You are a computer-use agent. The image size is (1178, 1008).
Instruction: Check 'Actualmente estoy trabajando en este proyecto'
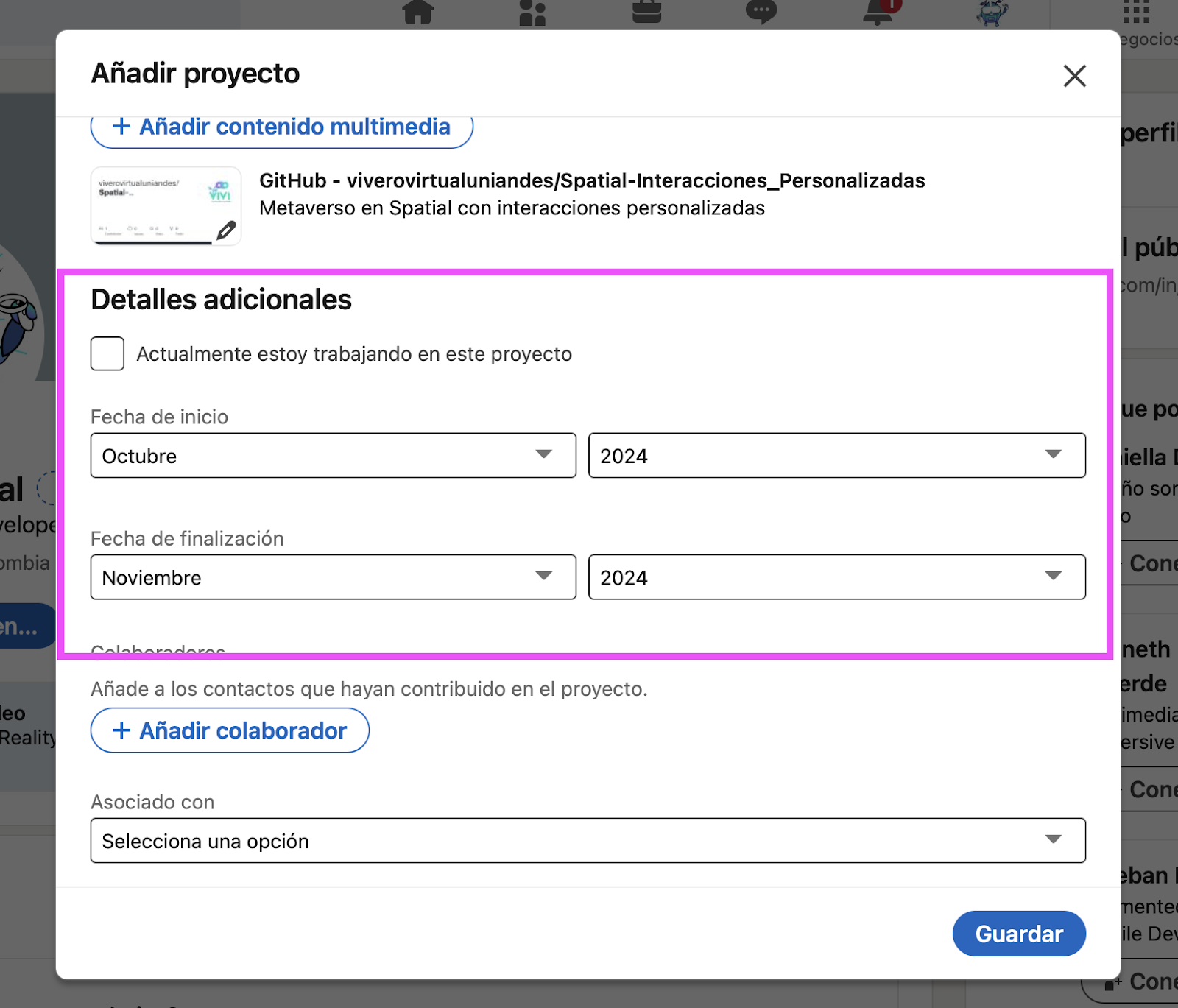click(x=107, y=353)
